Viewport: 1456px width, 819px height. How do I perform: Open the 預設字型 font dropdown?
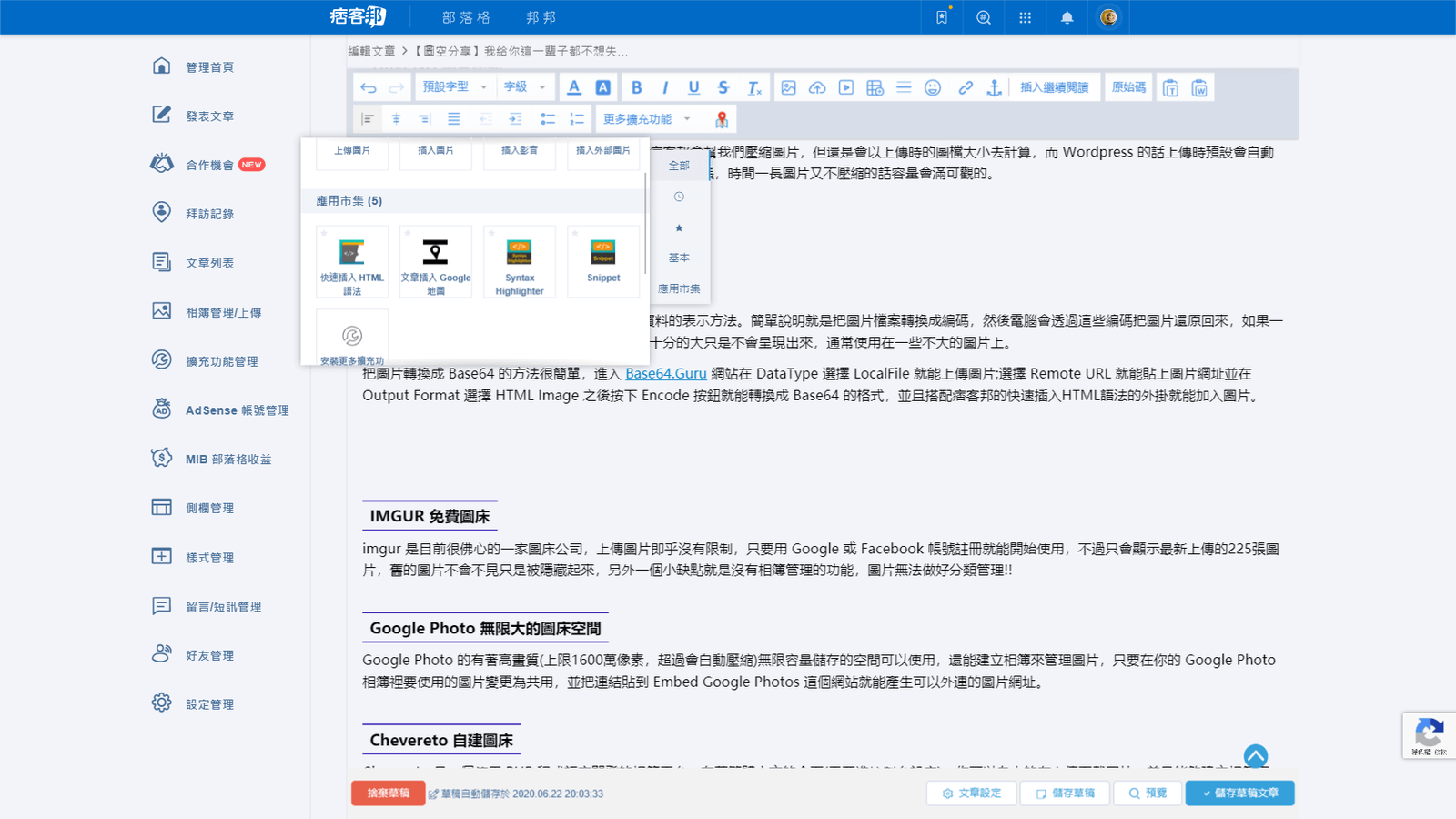(x=455, y=86)
